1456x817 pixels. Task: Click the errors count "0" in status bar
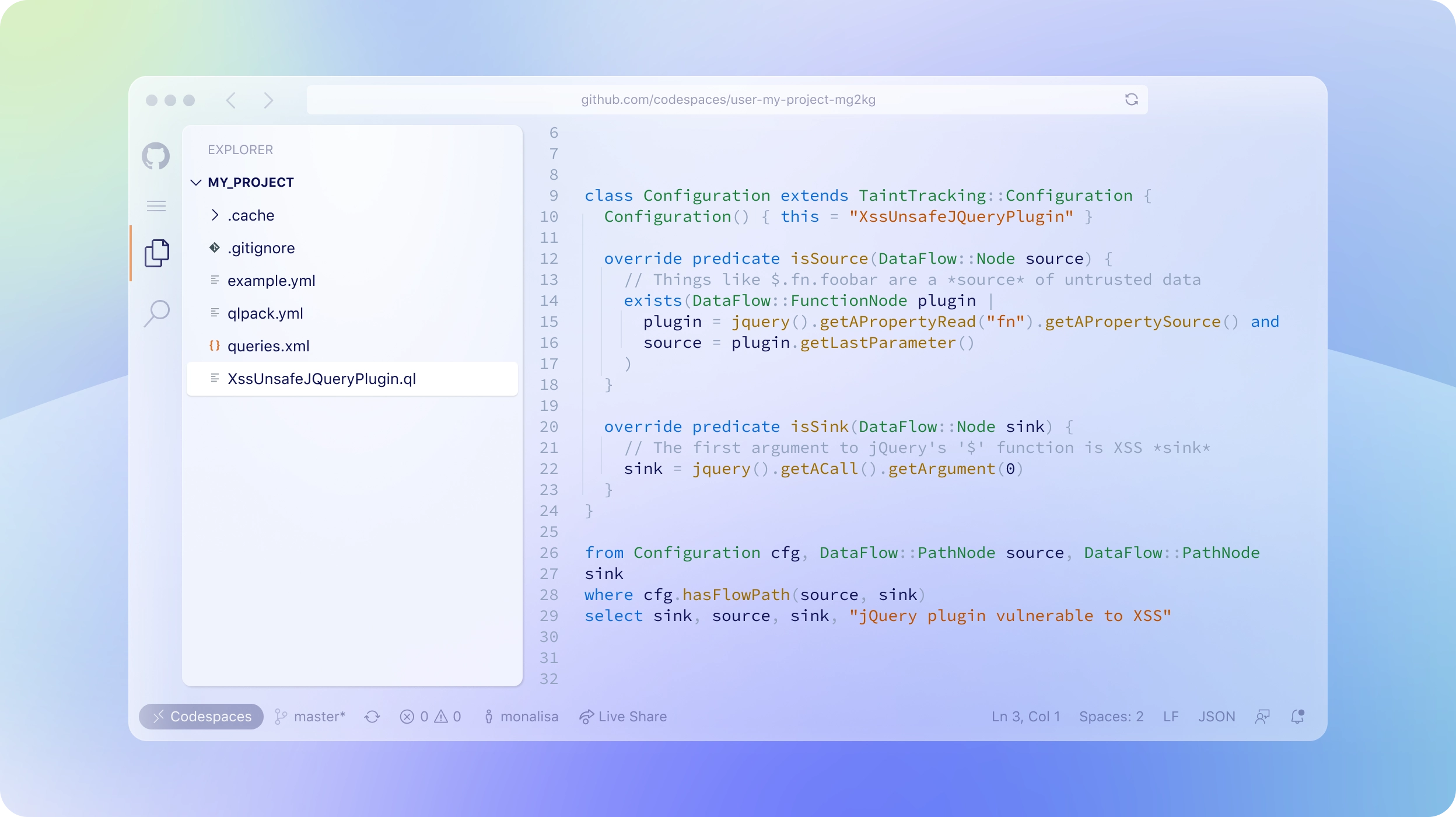click(424, 717)
